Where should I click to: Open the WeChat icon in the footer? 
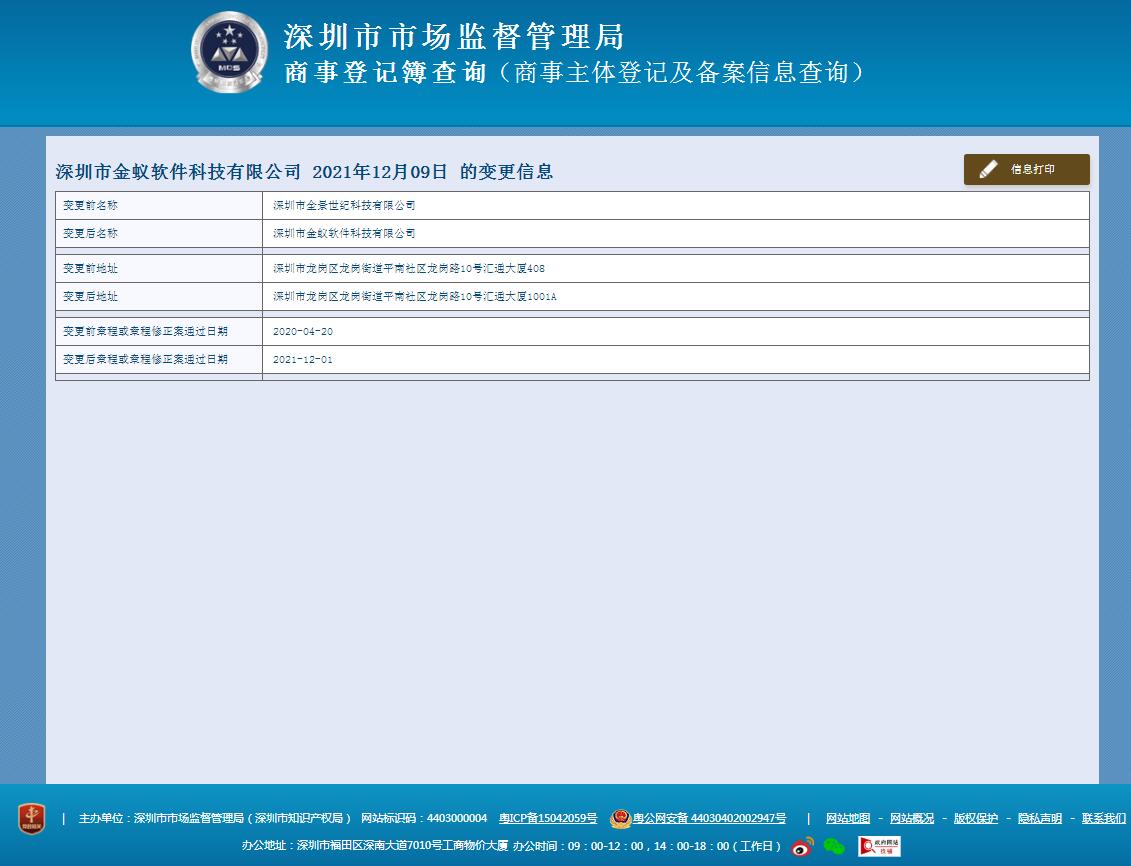click(x=833, y=847)
